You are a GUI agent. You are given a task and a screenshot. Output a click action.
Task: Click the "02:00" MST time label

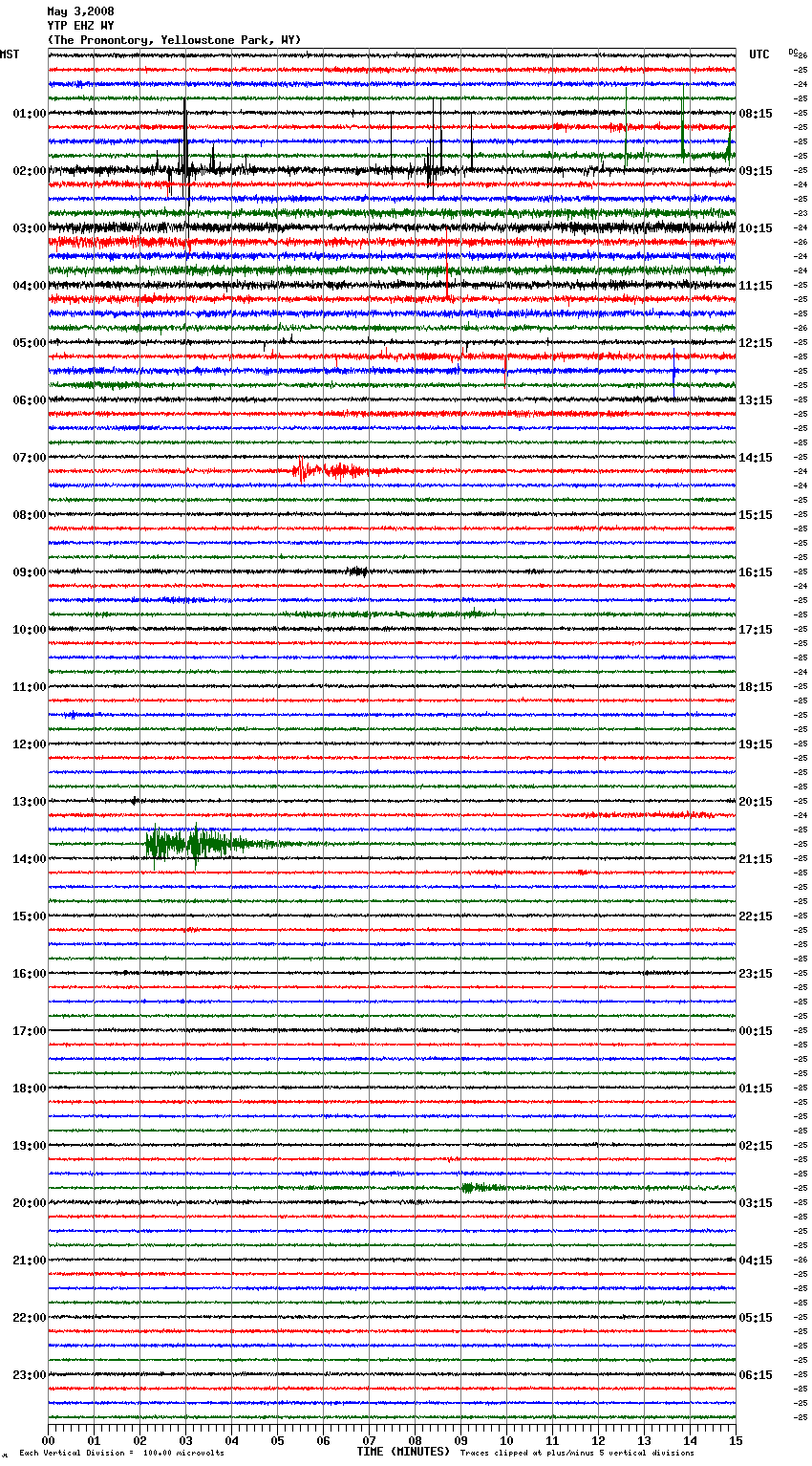tap(30, 171)
